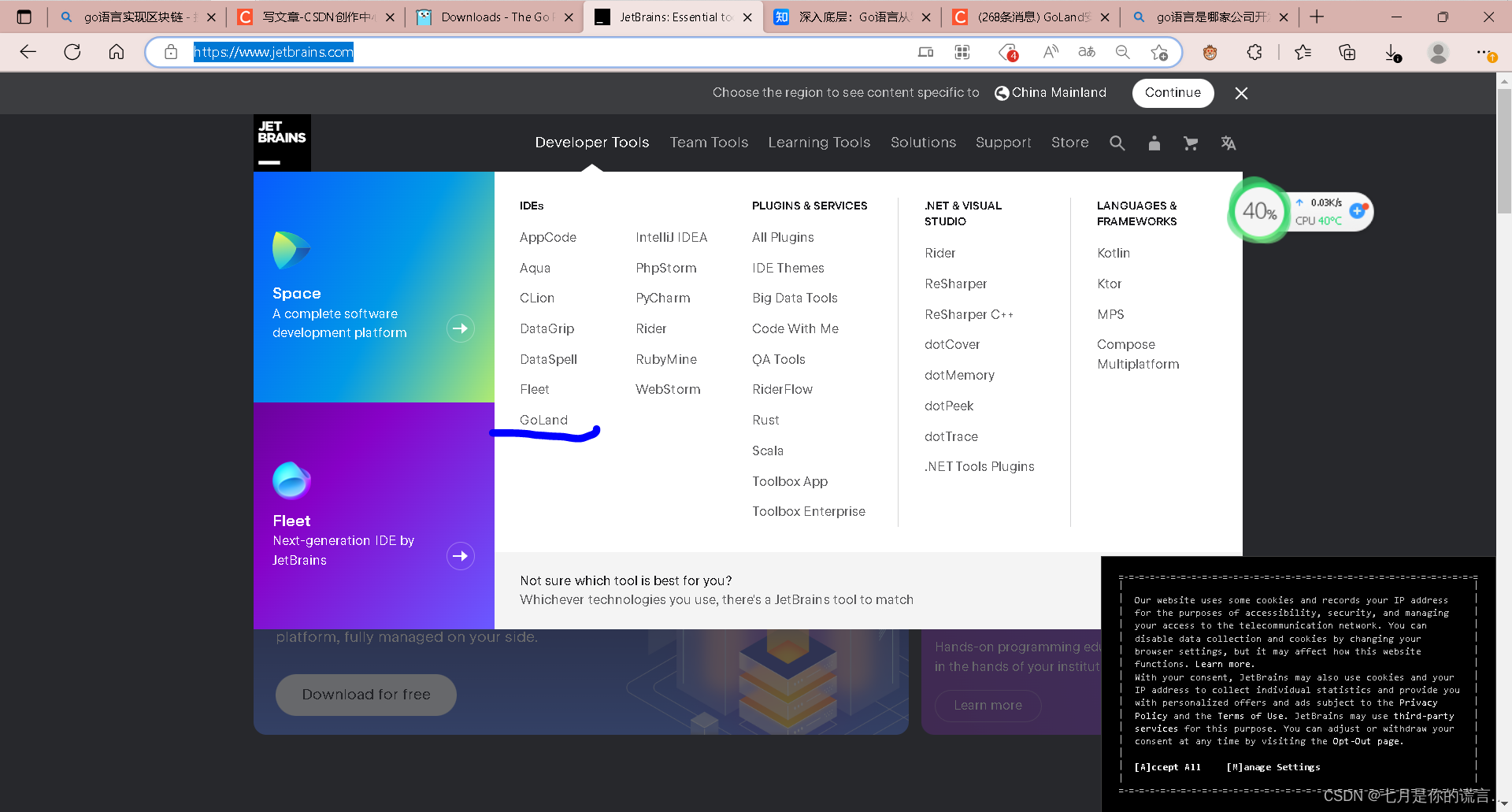The height and width of the screenshot is (812, 1512).
Task: Open the Learning Tools menu
Action: (x=819, y=143)
